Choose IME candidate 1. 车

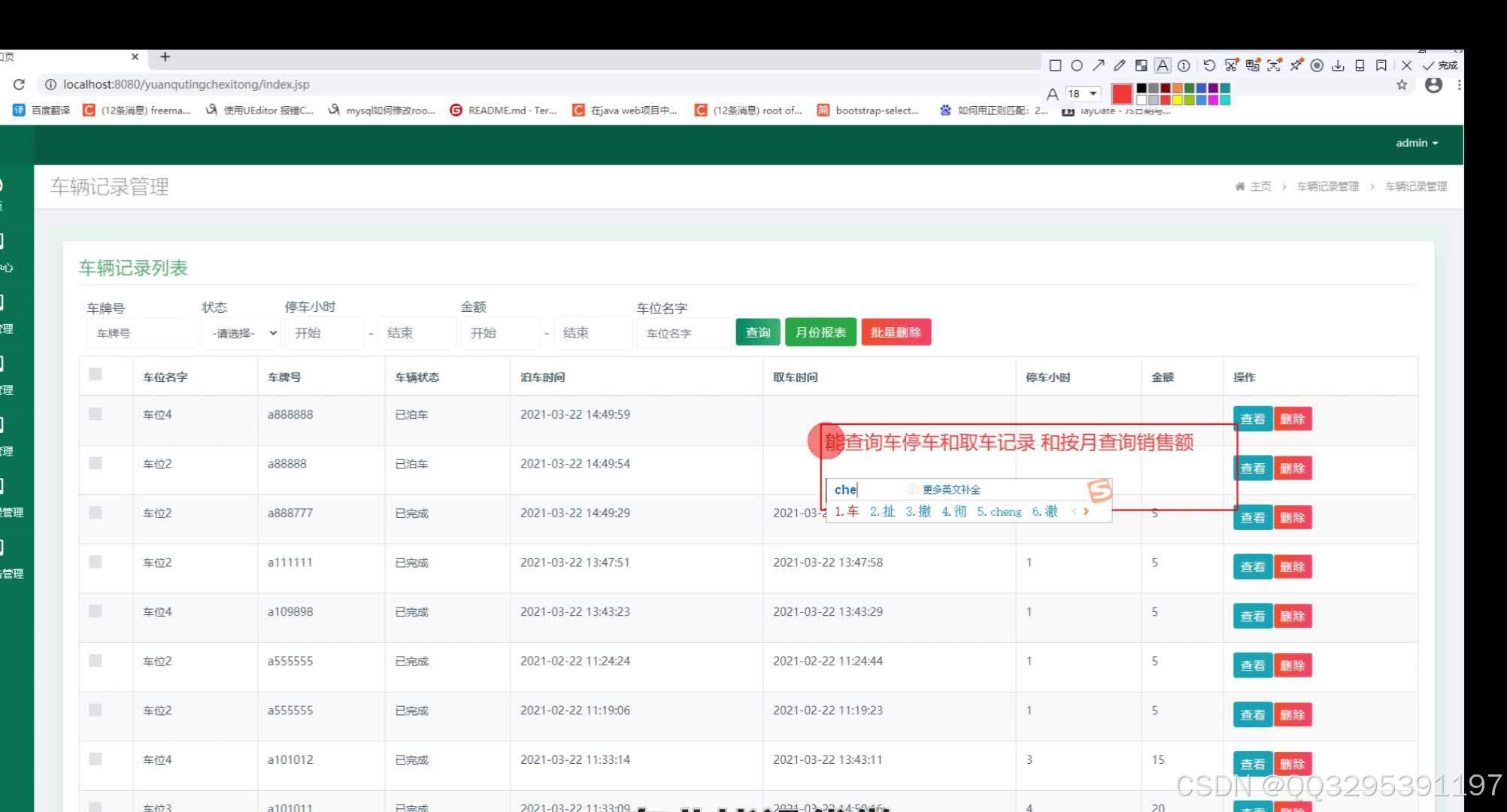847,511
